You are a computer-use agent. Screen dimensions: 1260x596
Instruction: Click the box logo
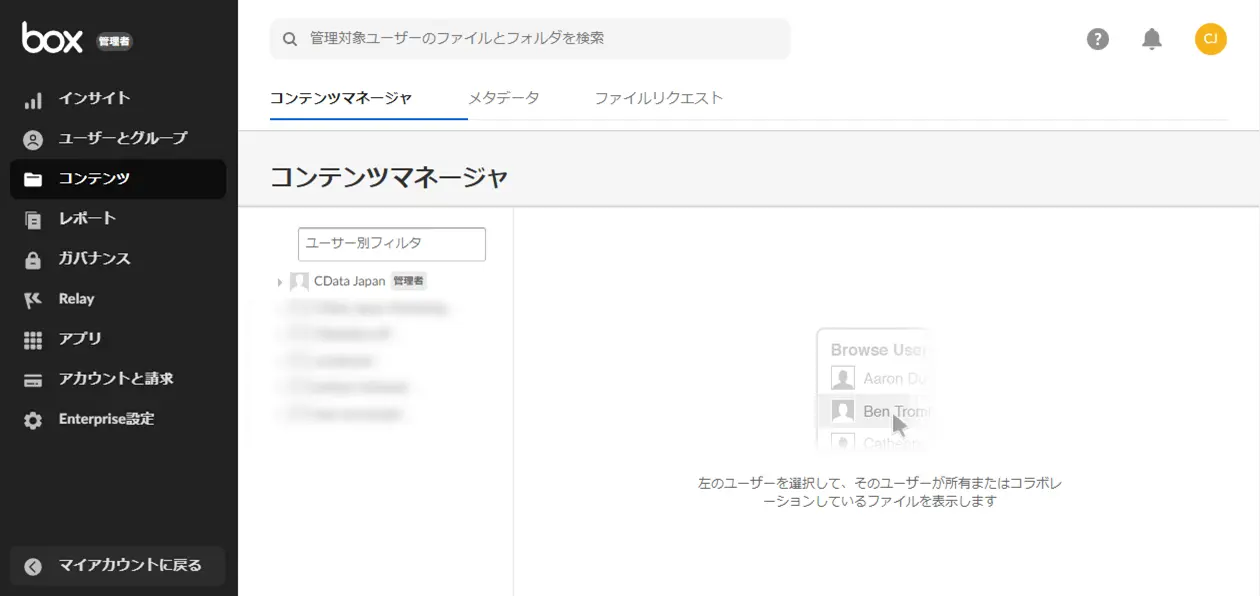pyautogui.click(x=52, y=38)
